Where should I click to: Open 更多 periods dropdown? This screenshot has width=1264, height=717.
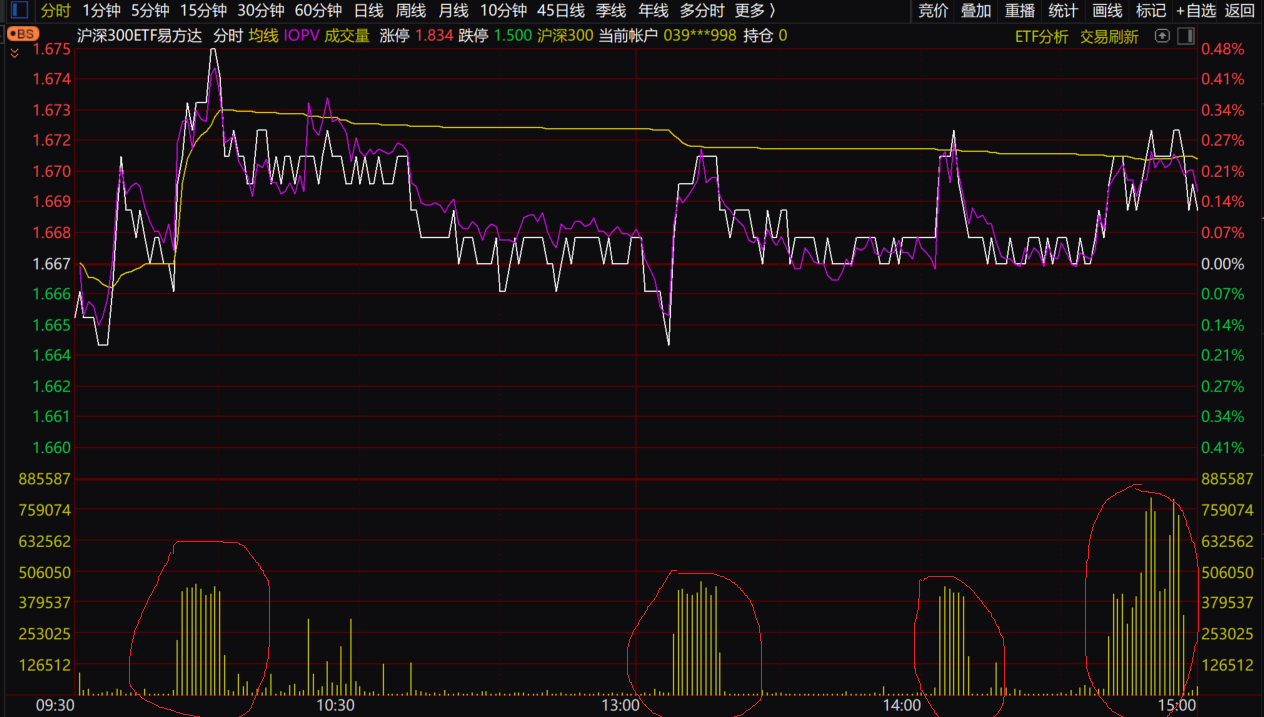(x=754, y=11)
